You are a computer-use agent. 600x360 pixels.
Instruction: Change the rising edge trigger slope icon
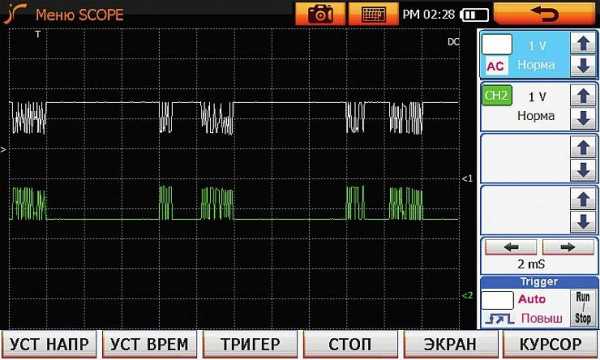(499, 318)
